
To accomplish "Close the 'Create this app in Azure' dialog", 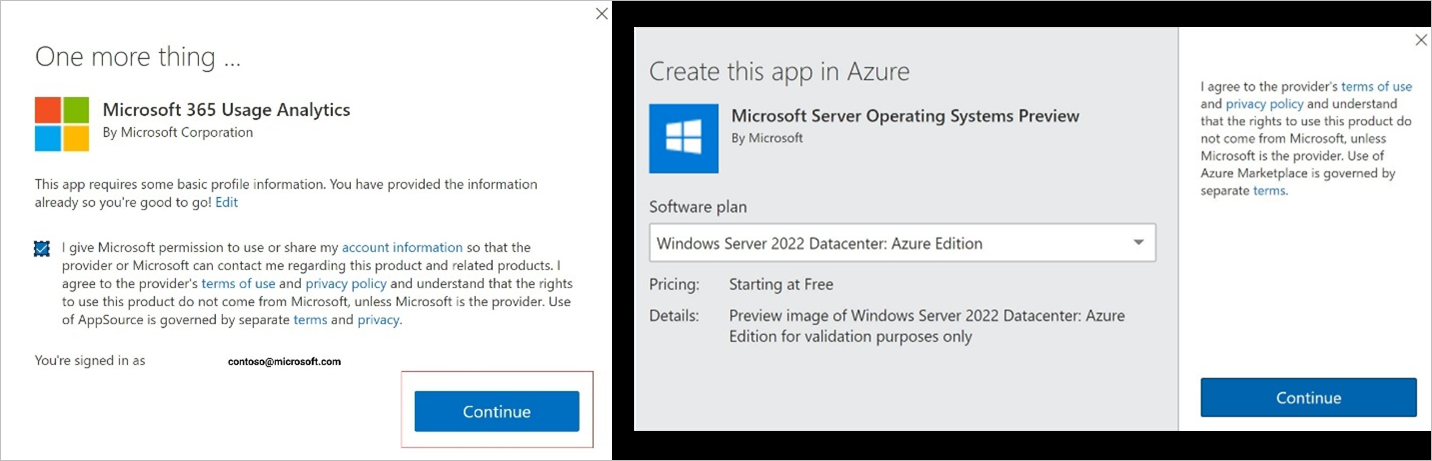I will 1421,40.
